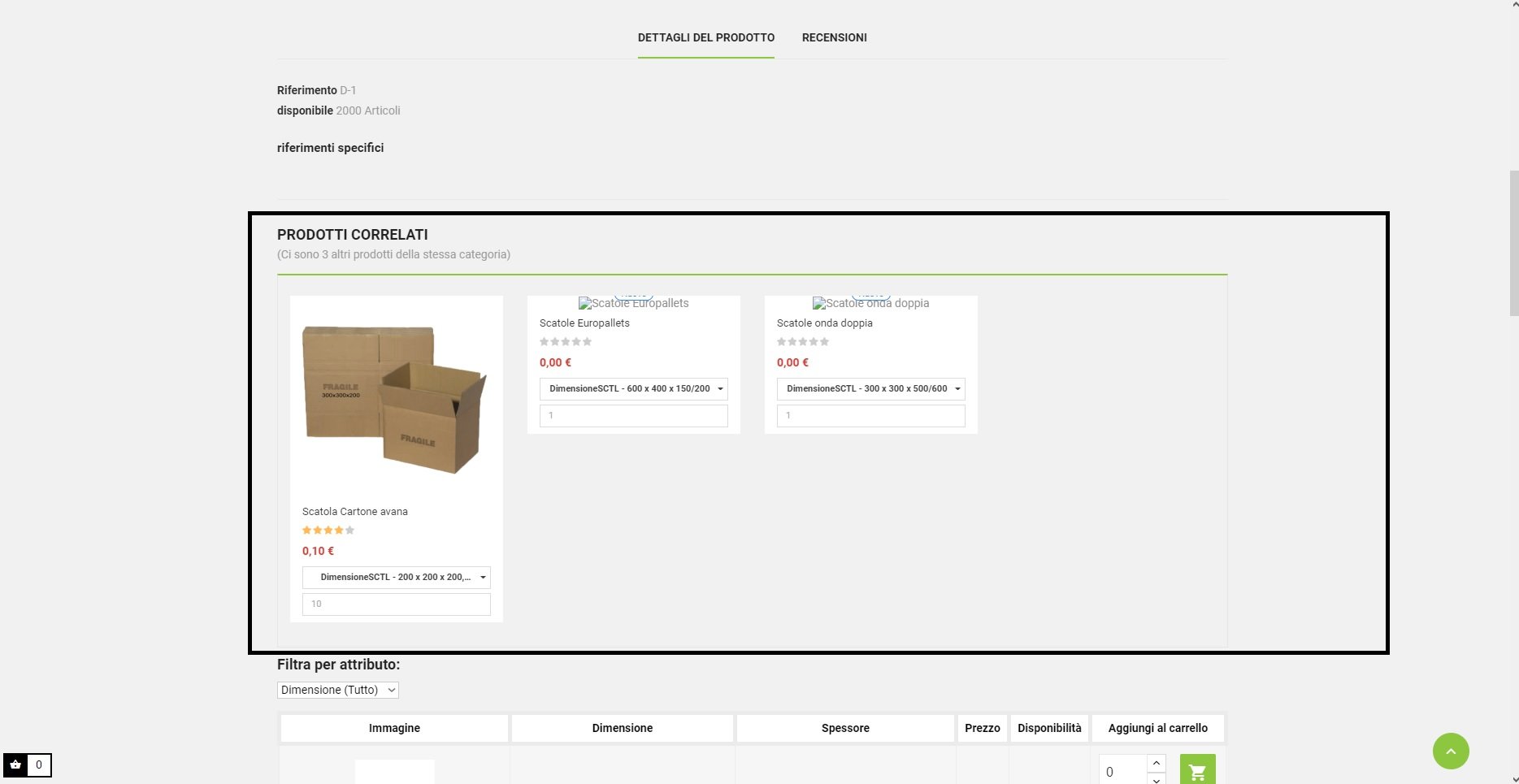Click the broken Scatole Europallets image
Screen dimensions: 1519x784
pos(634,303)
